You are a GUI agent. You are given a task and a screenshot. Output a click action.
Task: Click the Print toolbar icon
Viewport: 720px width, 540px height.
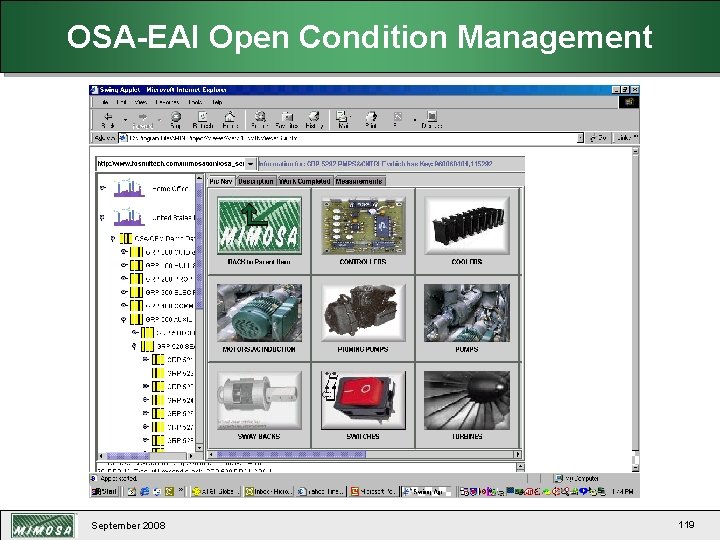(371, 120)
